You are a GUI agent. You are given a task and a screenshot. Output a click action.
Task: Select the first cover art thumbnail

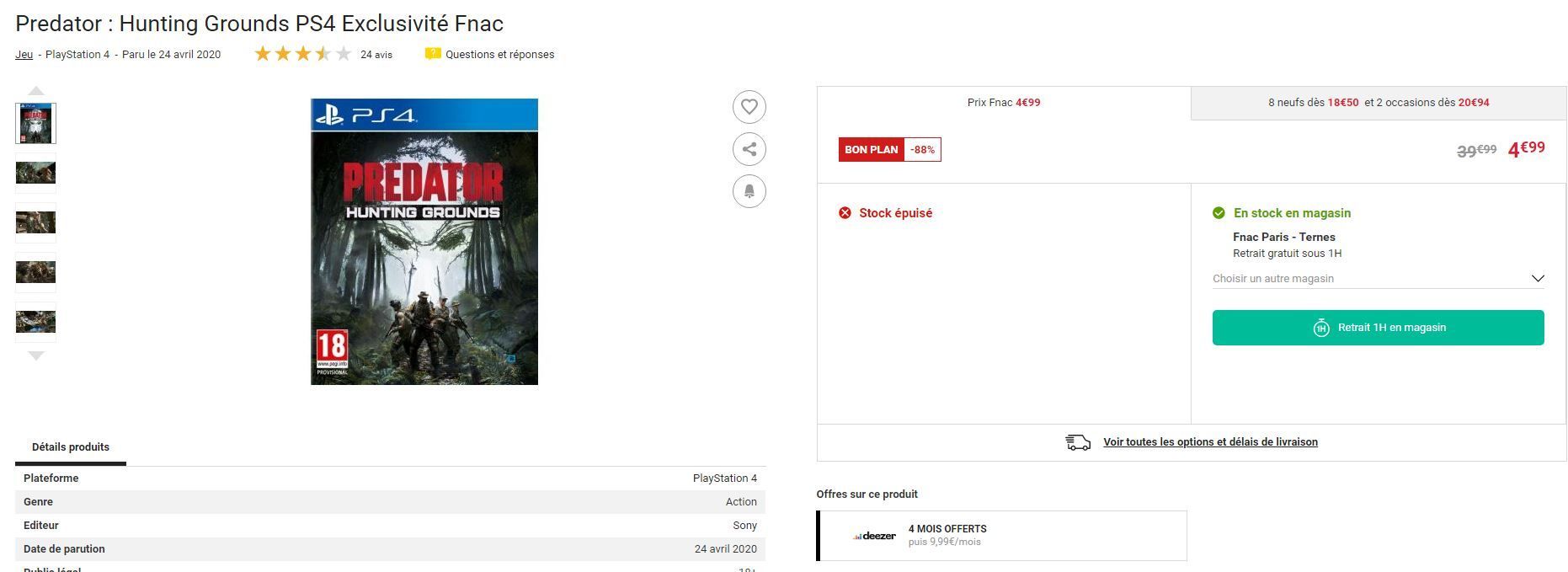click(x=35, y=124)
